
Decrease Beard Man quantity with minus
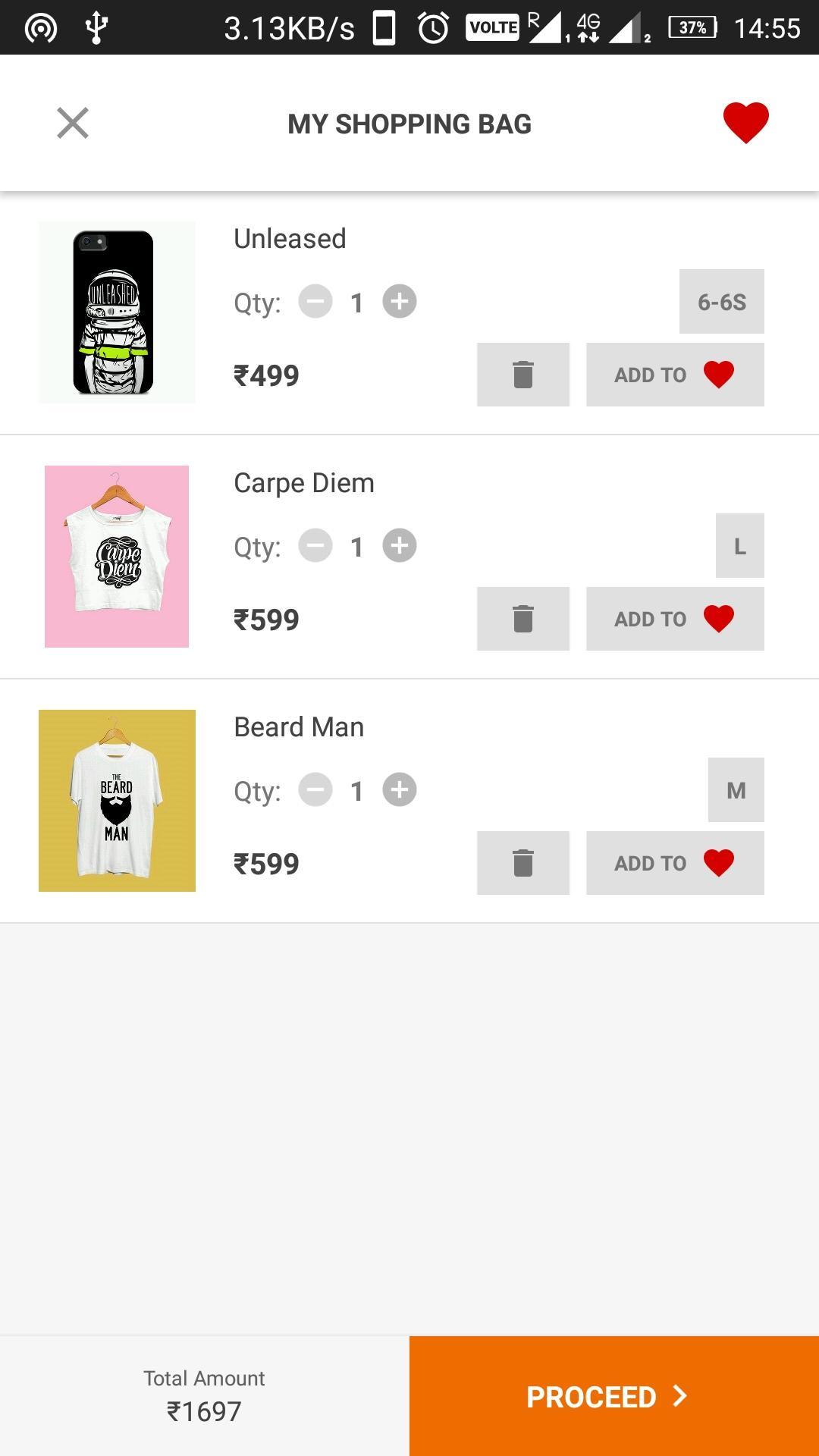click(x=315, y=790)
